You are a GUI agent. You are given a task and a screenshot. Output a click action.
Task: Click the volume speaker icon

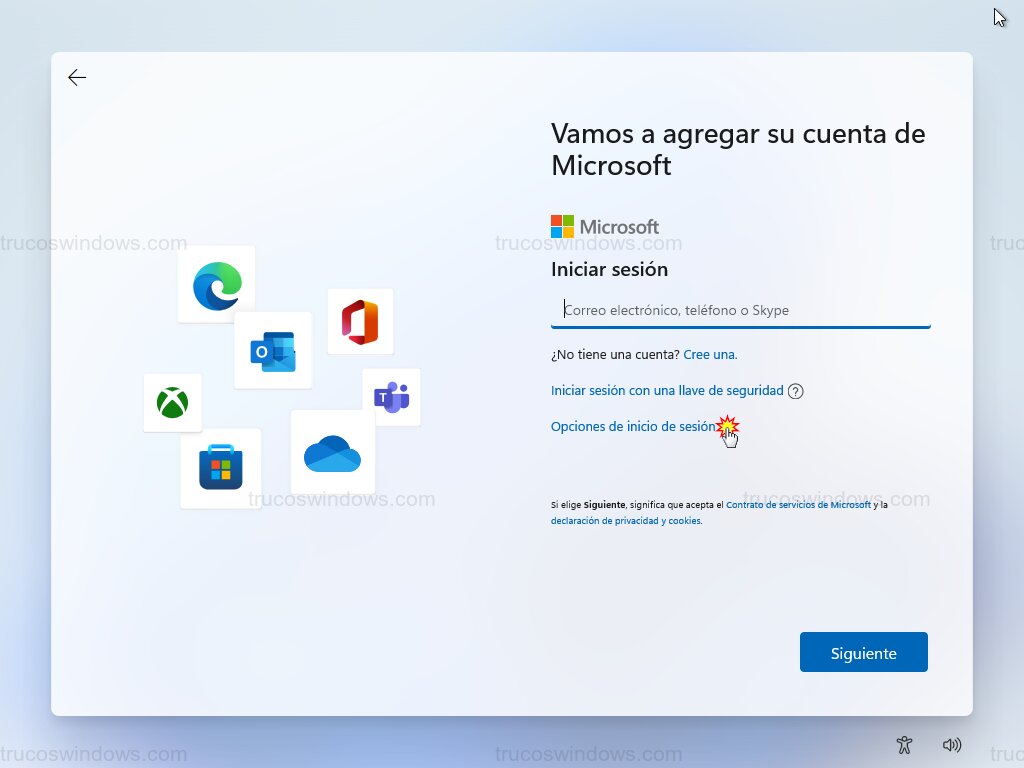(952, 745)
